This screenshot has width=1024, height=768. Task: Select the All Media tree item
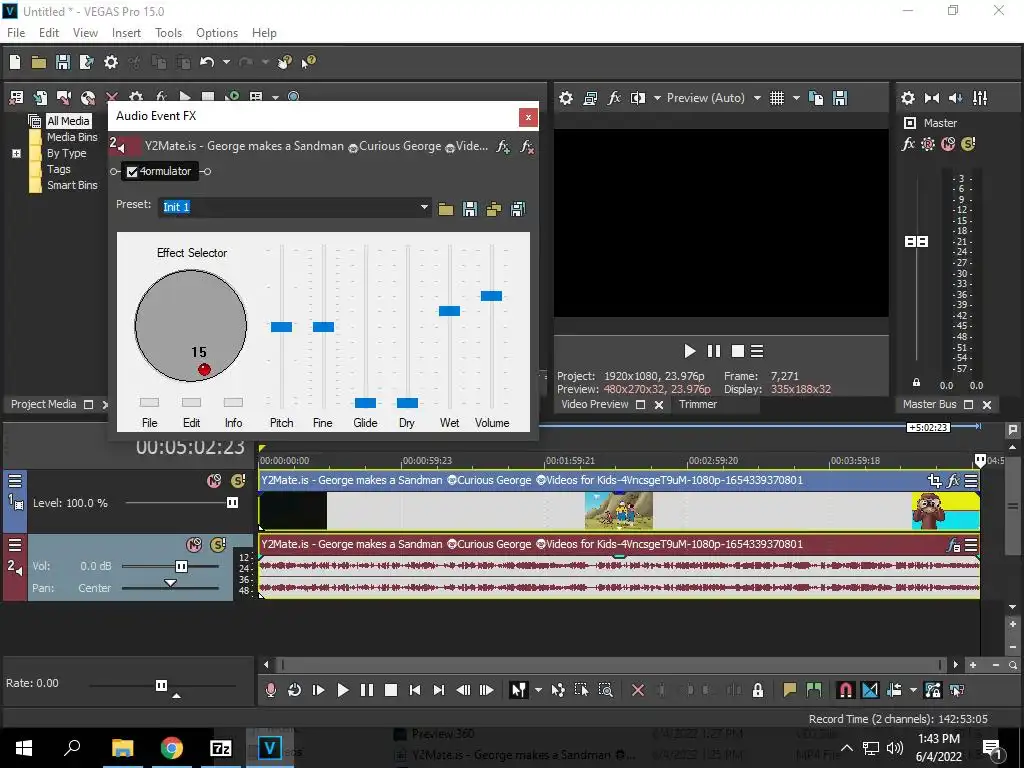point(68,121)
